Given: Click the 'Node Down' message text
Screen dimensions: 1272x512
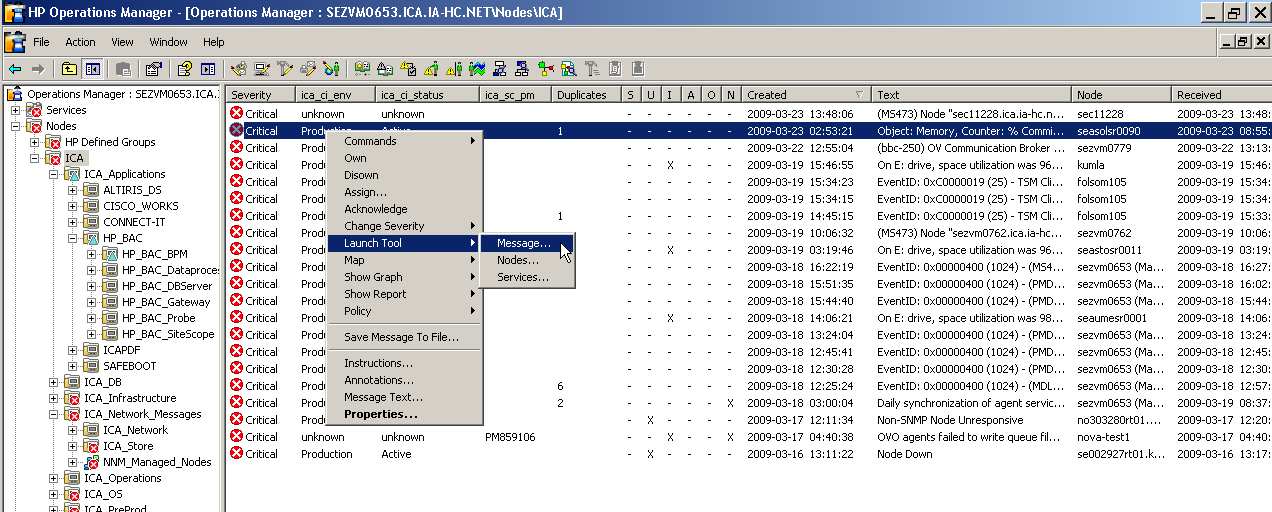Looking at the screenshot, I should [x=904, y=454].
